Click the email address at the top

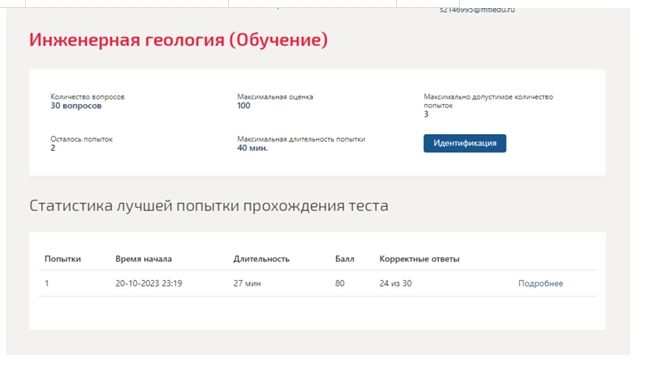(477, 9)
